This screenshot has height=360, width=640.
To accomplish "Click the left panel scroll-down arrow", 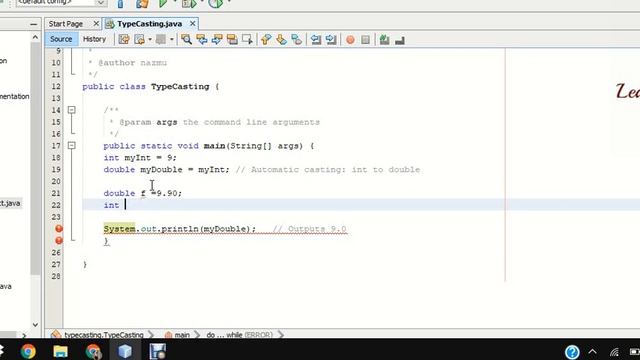I will [35, 325].
